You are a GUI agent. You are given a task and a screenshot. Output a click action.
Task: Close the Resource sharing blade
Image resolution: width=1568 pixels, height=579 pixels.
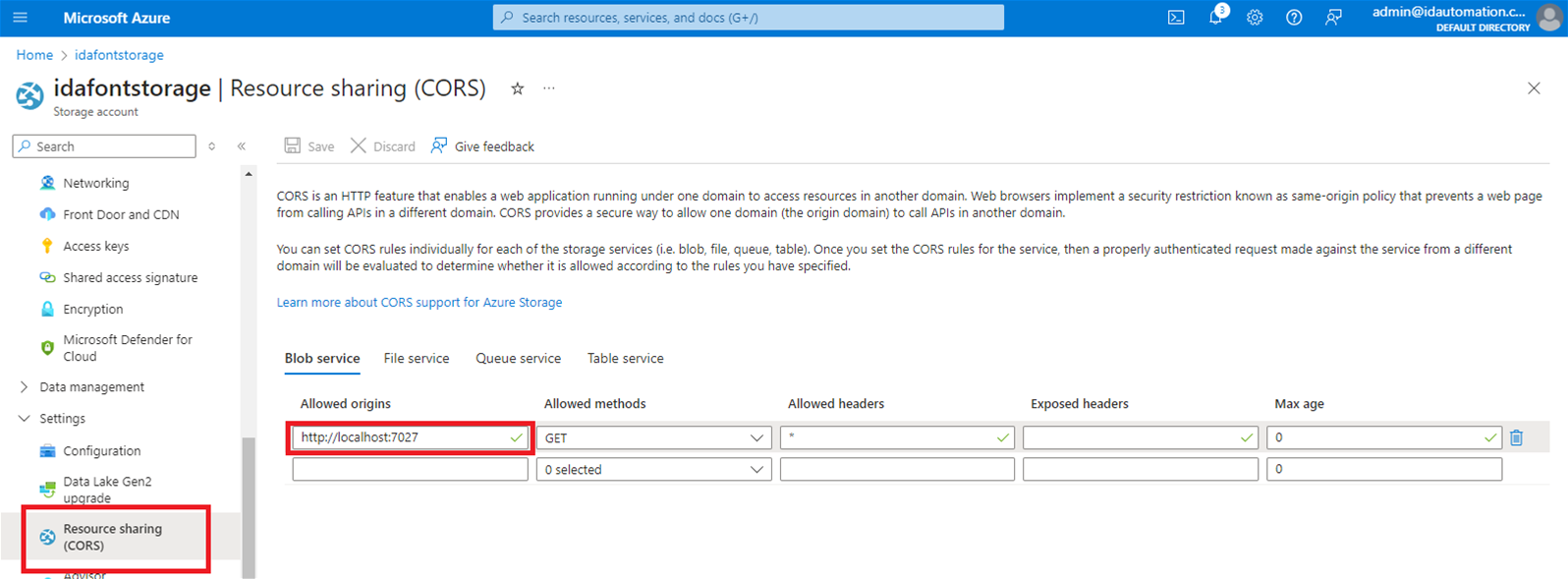(x=1534, y=88)
